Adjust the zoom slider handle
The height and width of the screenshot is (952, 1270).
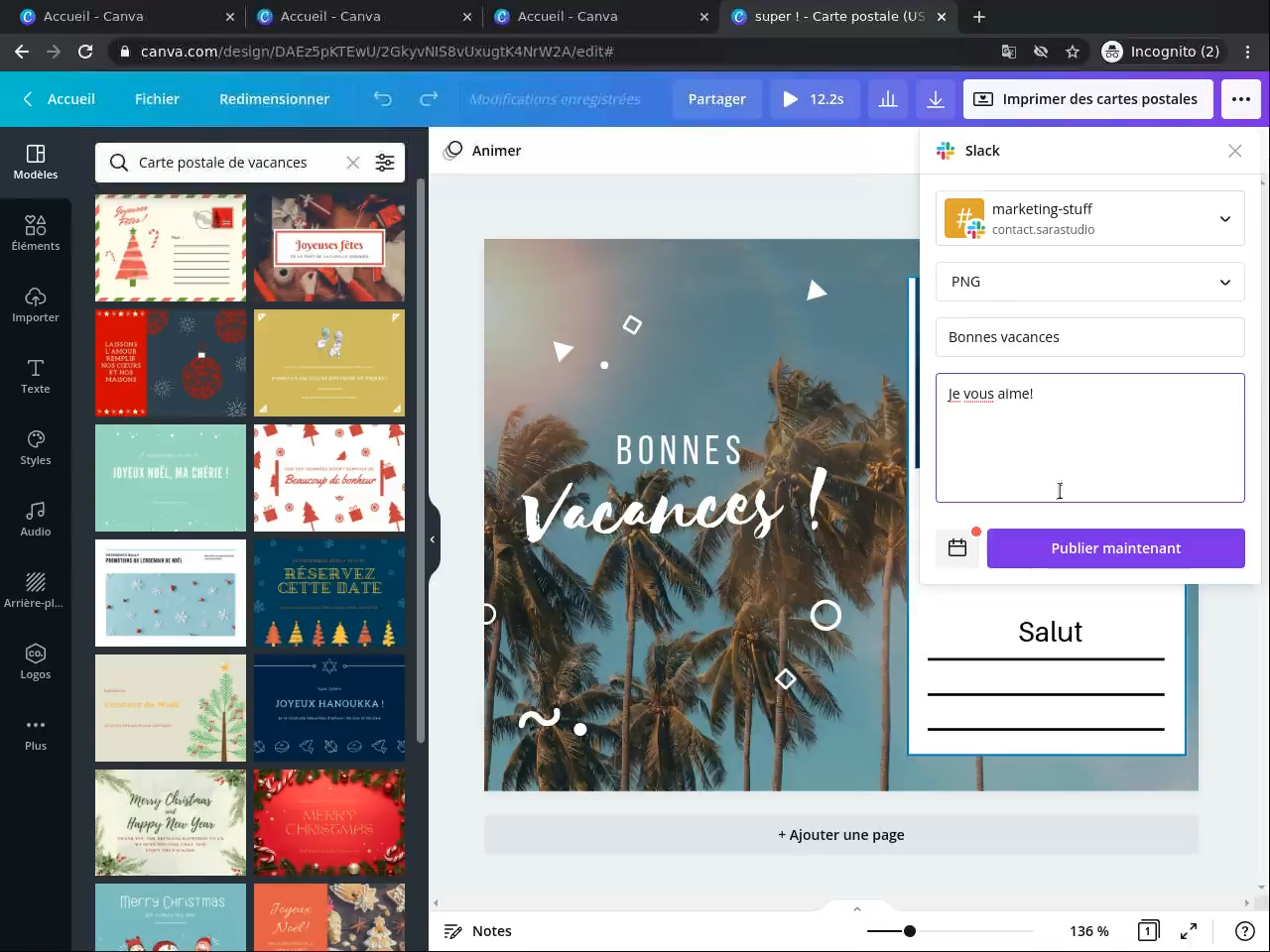(909, 931)
